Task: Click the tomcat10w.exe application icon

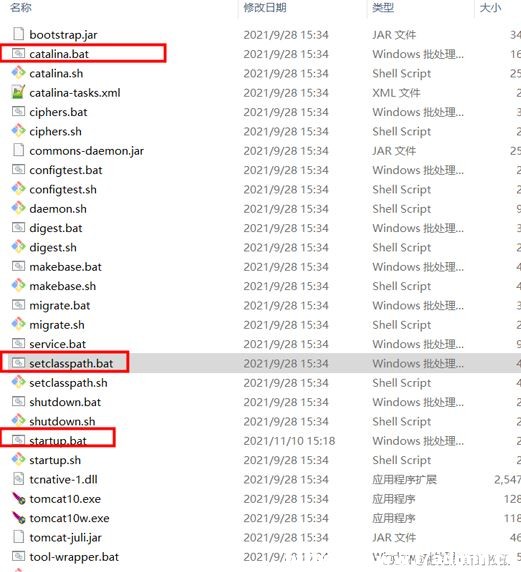Action: pos(18,517)
